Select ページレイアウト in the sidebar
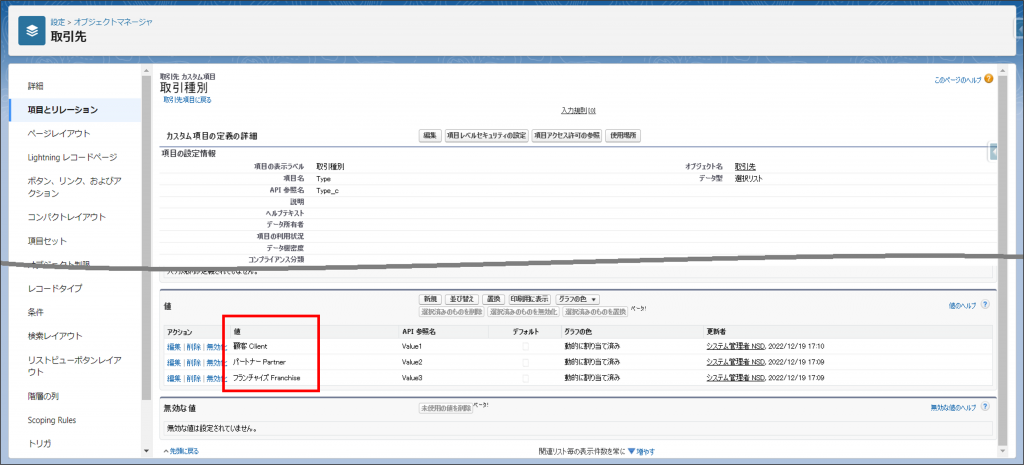The image size is (1024, 465). click(59, 133)
